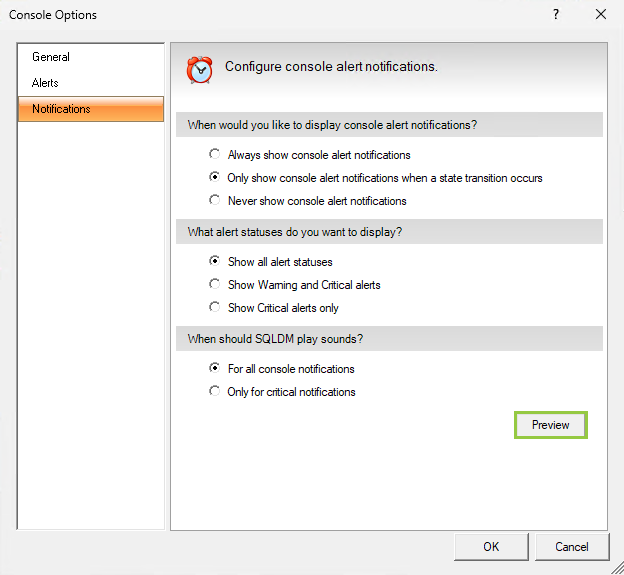This screenshot has height=575, width=624.
Task: Switch to the Alerts options page
Action: tap(46, 83)
